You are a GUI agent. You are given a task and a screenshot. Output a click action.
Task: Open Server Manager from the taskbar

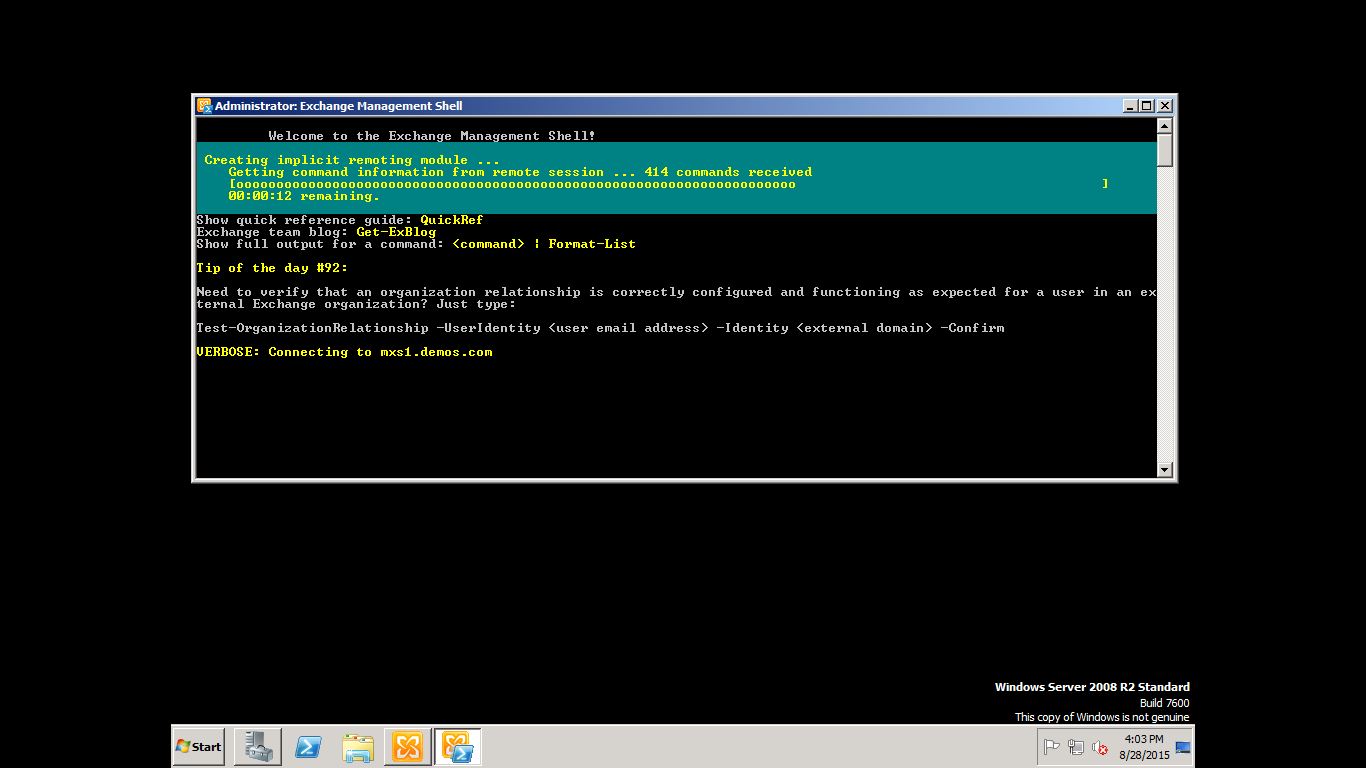(x=258, y=746)
